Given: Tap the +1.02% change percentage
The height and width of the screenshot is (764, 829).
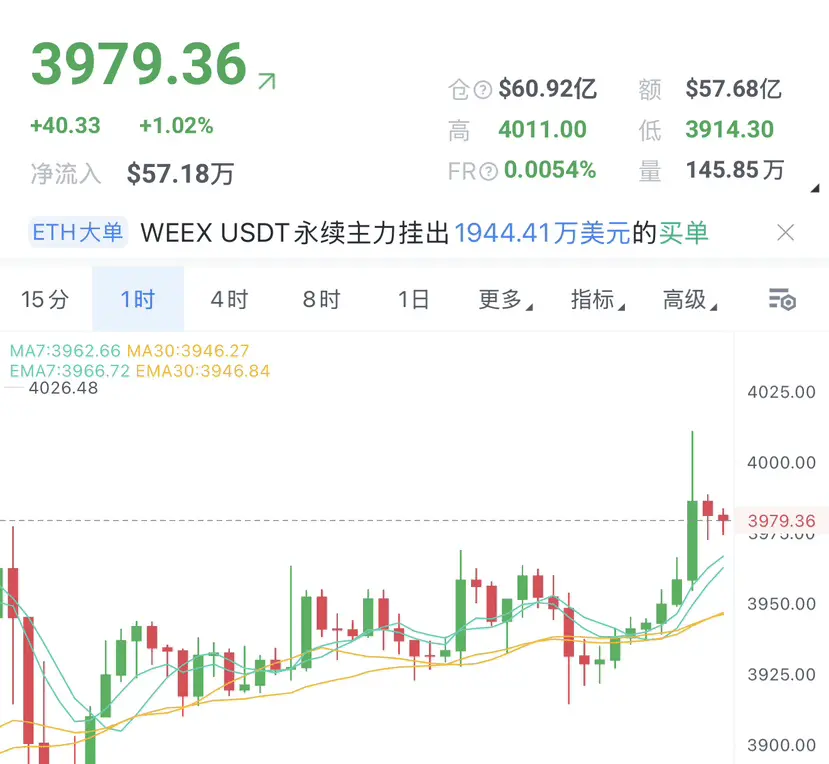Looking at the screenshot, I should tap(176, 126).
